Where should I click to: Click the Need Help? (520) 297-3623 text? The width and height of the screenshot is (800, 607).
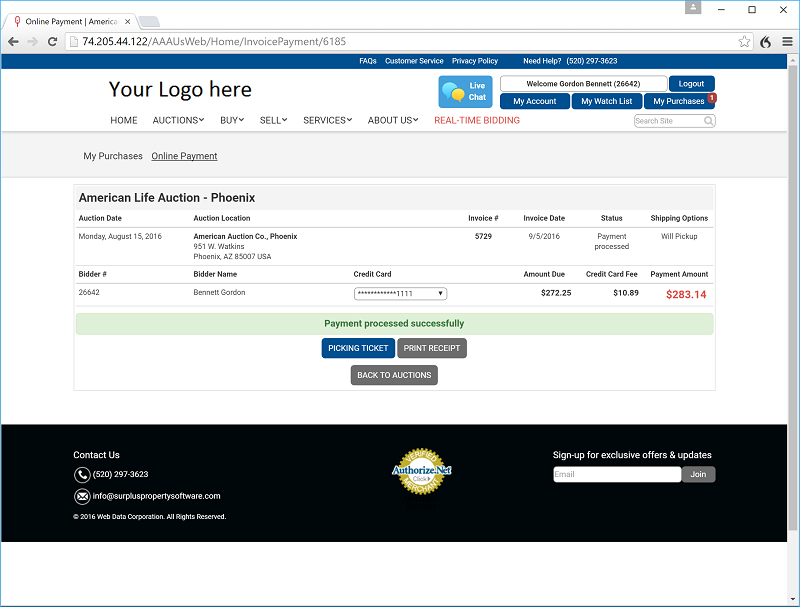point(570,61)
